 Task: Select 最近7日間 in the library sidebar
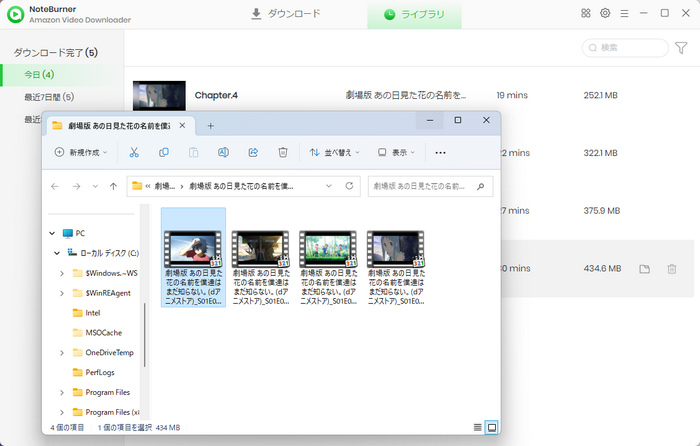tap(50, 97)
